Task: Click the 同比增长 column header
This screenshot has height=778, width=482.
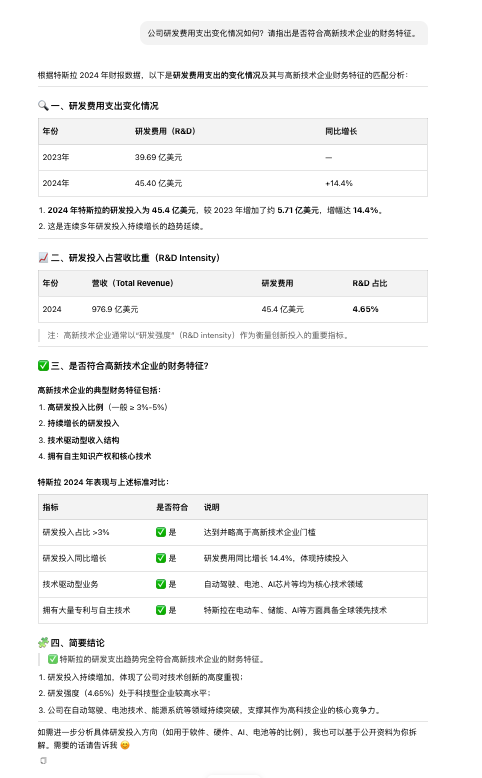Action: pyautogui.click(x=341, y=131)
